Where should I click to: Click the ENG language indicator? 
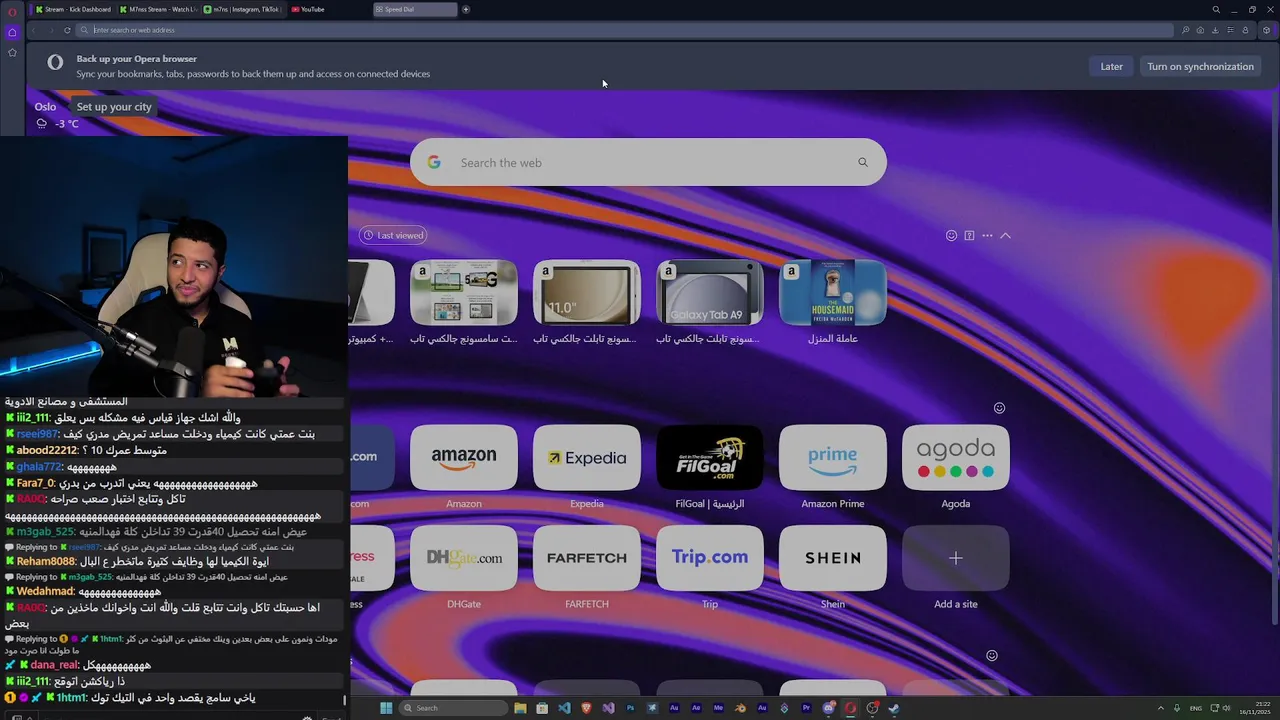point(1197,708)
